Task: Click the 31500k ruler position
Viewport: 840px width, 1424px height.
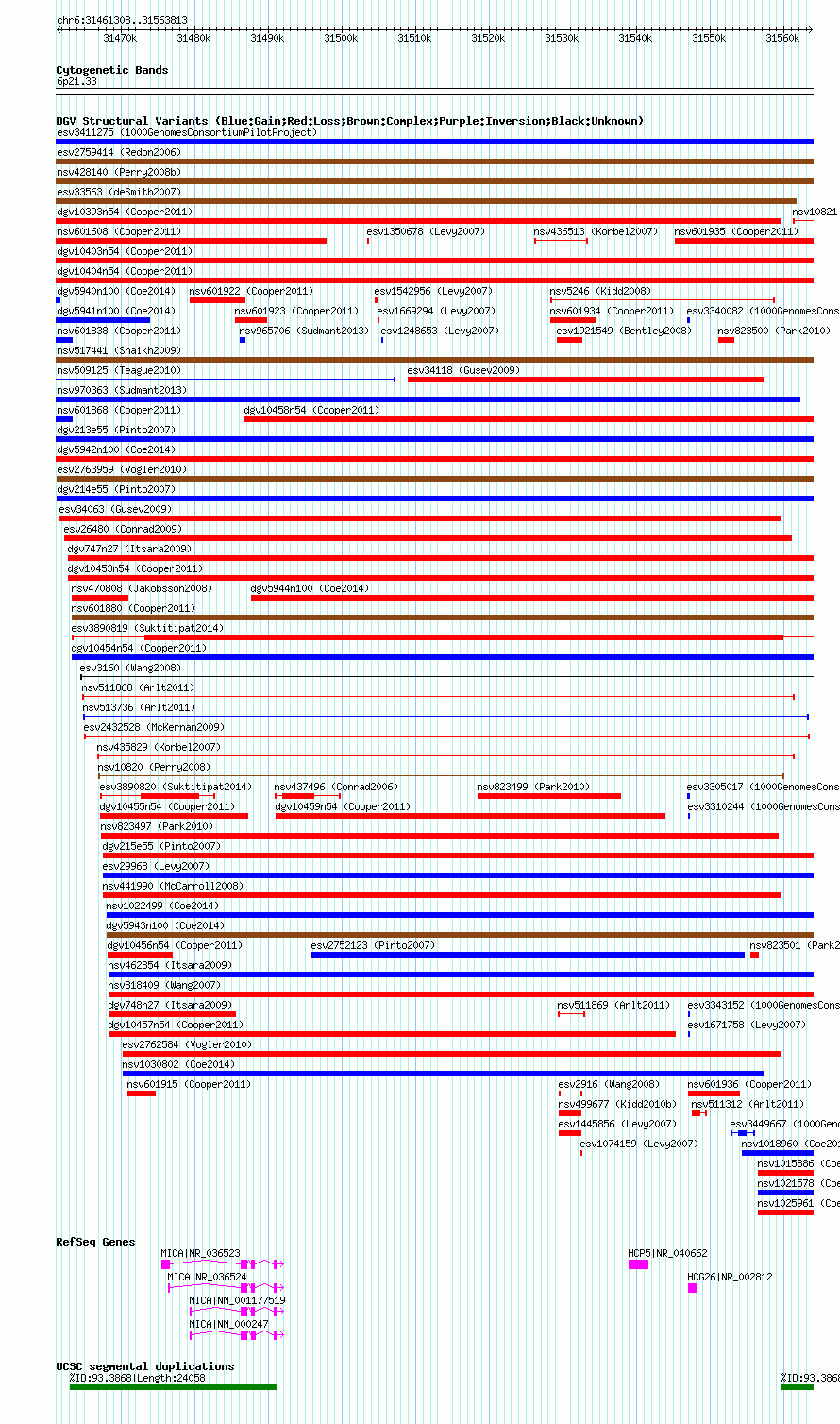Action: tap(341, 38)
